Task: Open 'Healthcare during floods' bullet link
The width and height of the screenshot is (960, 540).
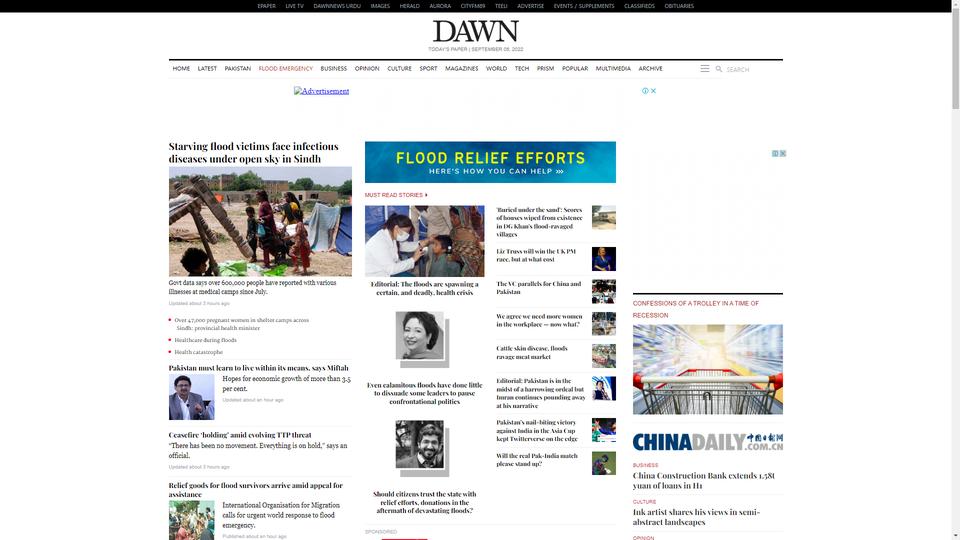Action: click(205, 340)
